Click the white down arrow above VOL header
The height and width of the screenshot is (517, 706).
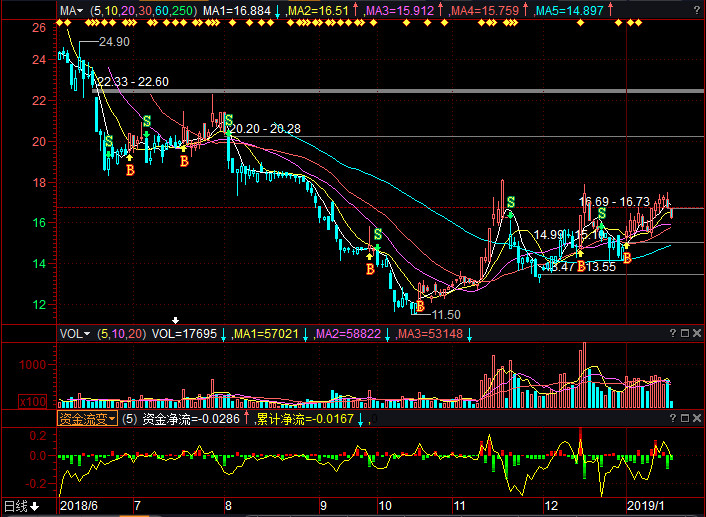tap(176, 320)
